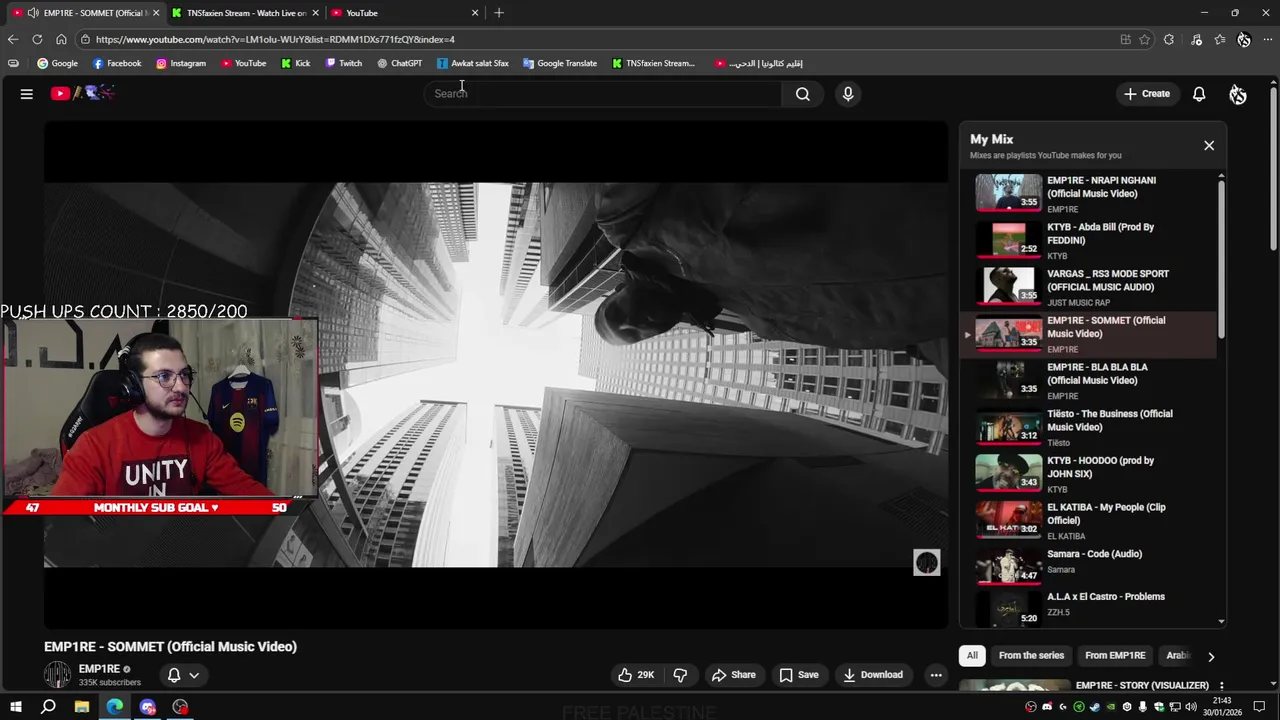
Task: Select the All filter chip
Action: tap(972, 656)
